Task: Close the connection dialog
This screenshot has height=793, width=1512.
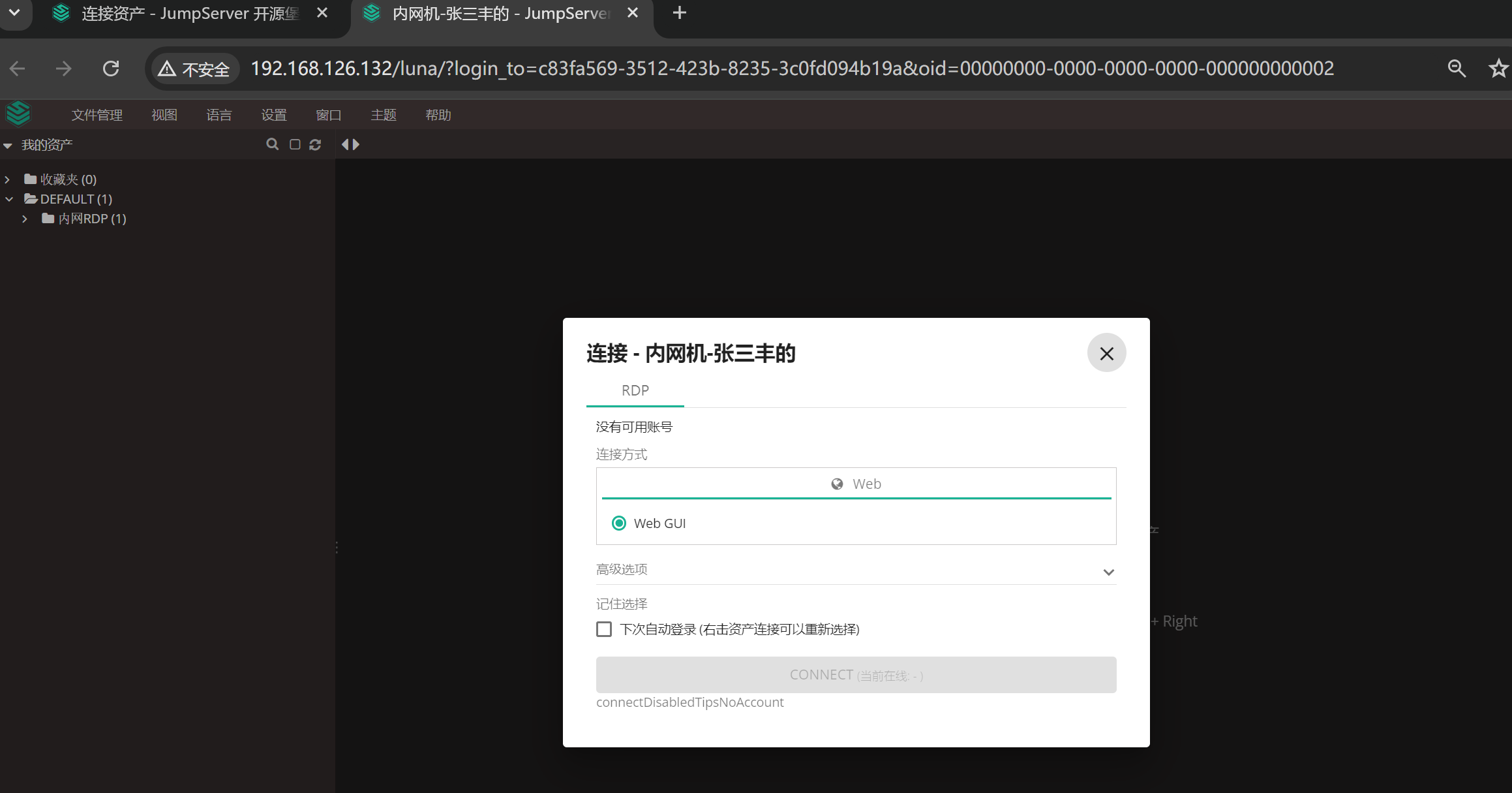Action: point(1106,353)
